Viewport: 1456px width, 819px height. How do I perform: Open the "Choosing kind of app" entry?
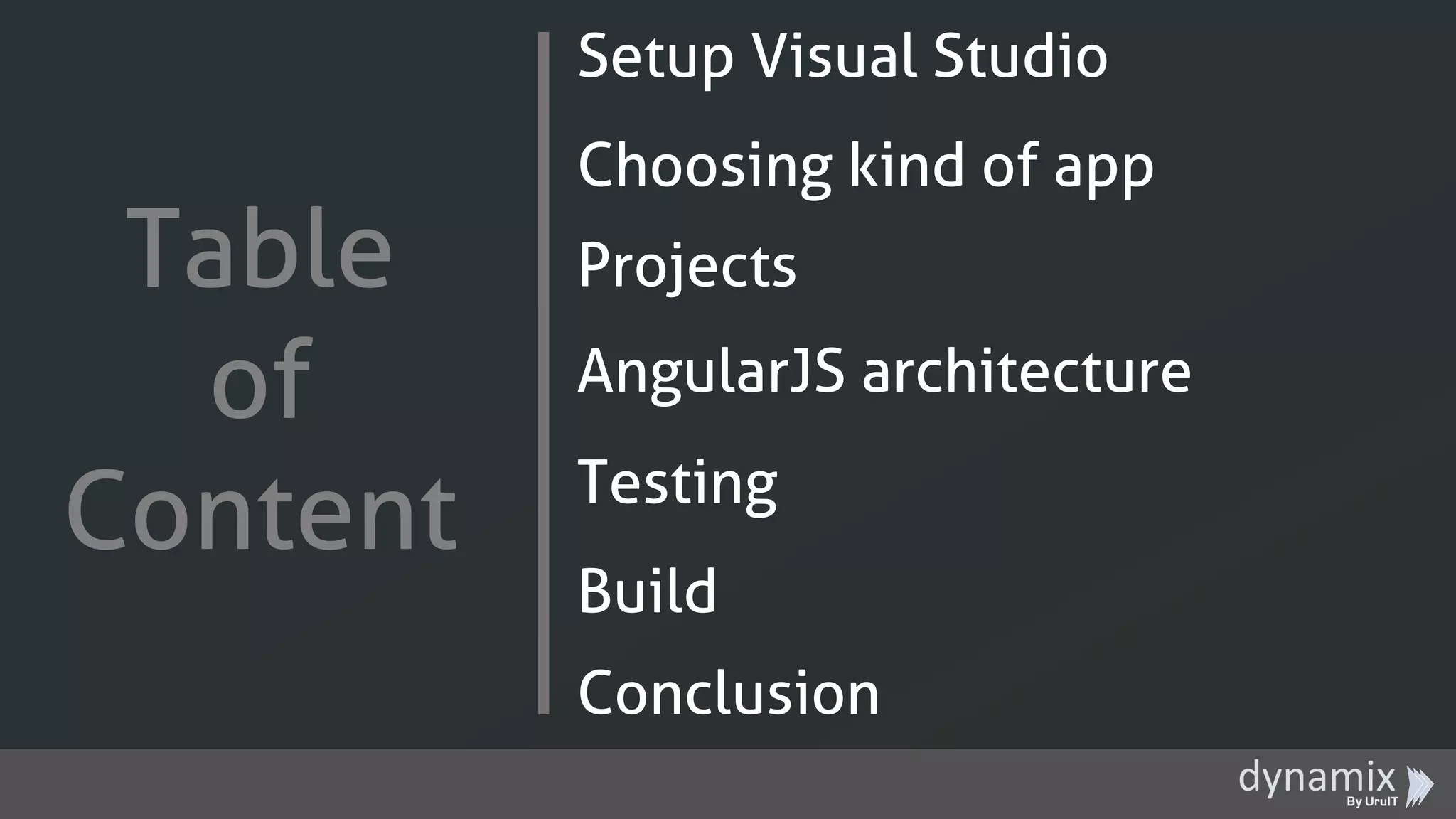(x=865, y=165)
